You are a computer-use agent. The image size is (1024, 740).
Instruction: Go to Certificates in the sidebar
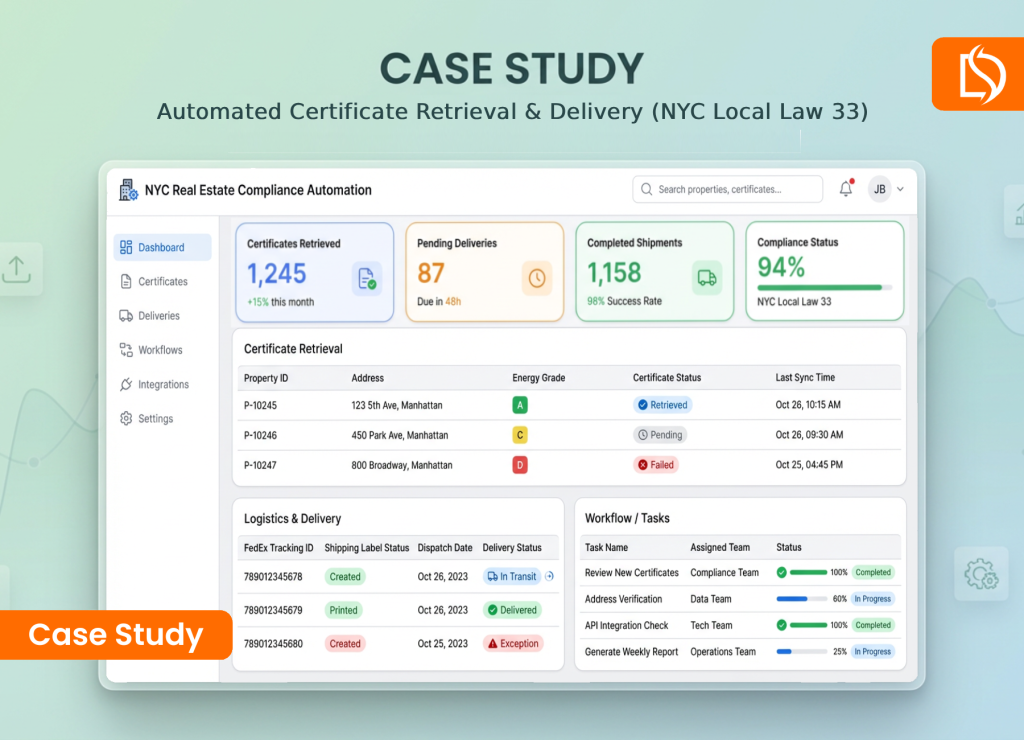[x=162, y=282]
